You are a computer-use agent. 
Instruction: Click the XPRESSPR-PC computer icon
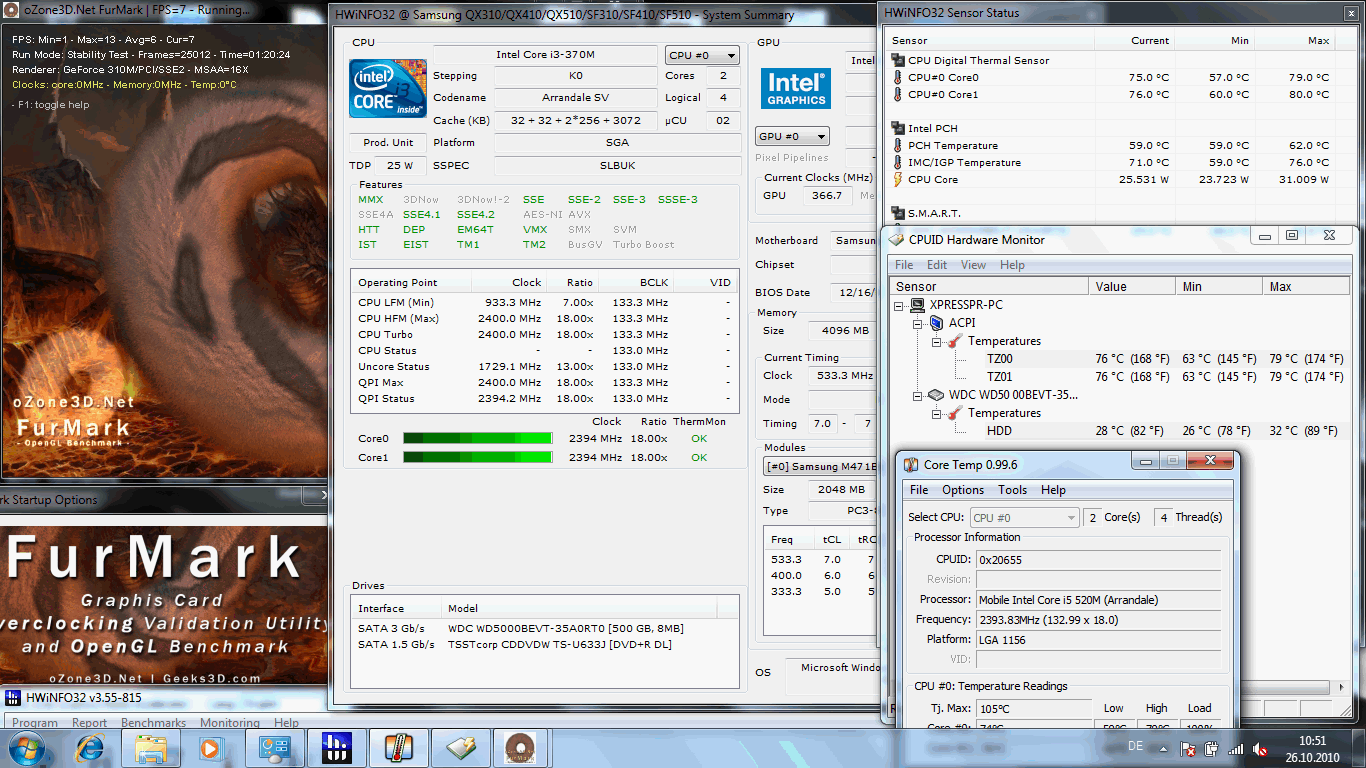click(919, 304)
